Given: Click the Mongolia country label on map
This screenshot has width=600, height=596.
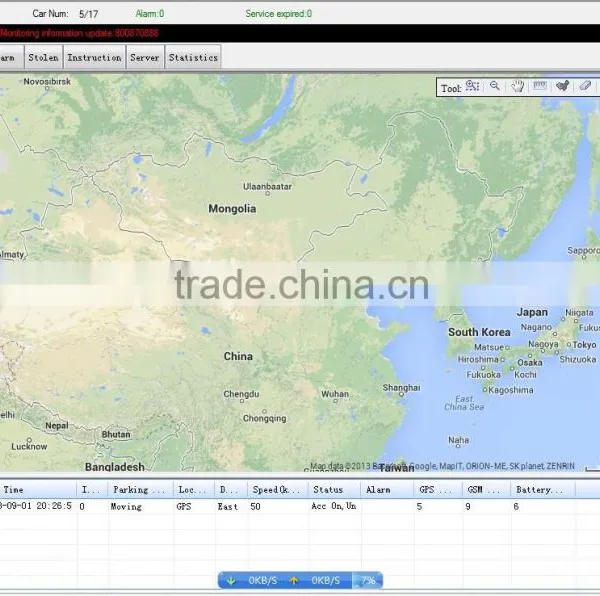Looking at the screenshot, I should click(232, 208).
